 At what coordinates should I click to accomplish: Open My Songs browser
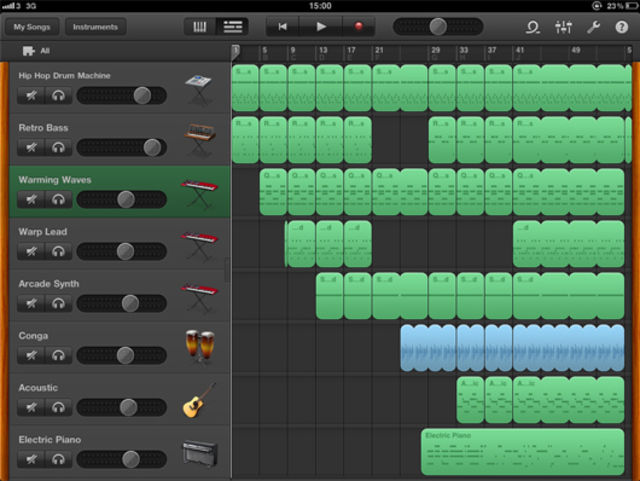pos(32,27)
